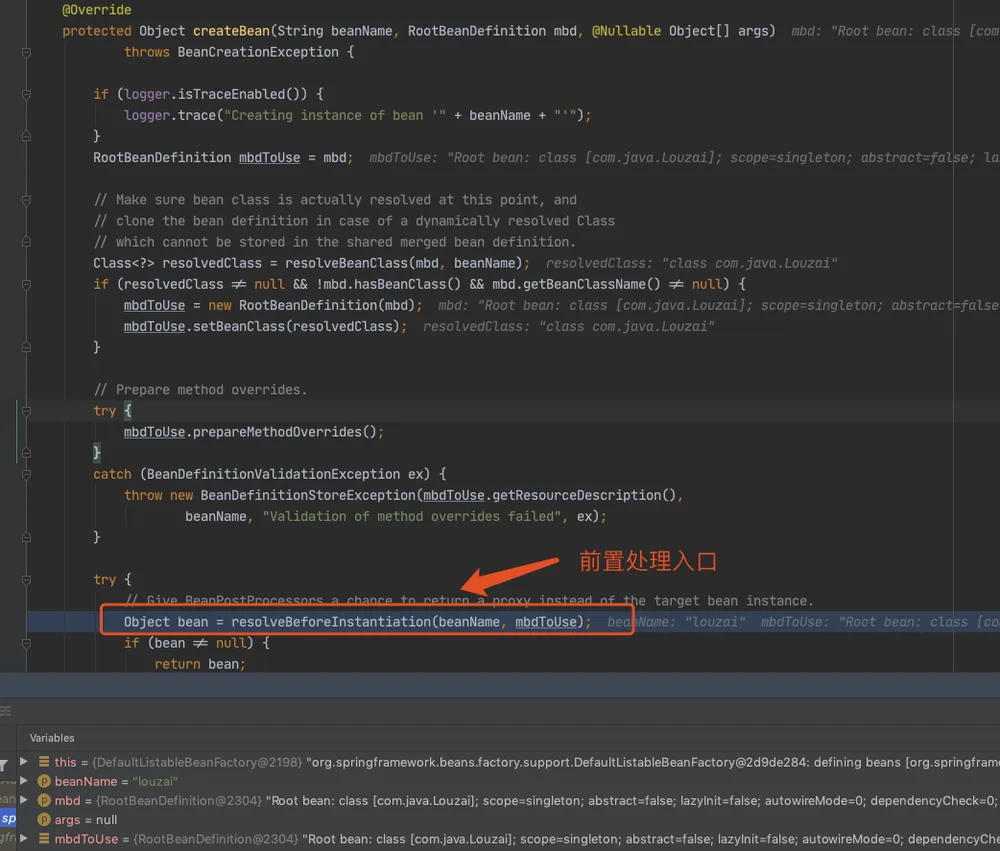The width and height of the screenshot is (1000, 851).
Task: Select the beanName = "louzai" variable row
Action: pyautogui.click(x=508, y=781)
